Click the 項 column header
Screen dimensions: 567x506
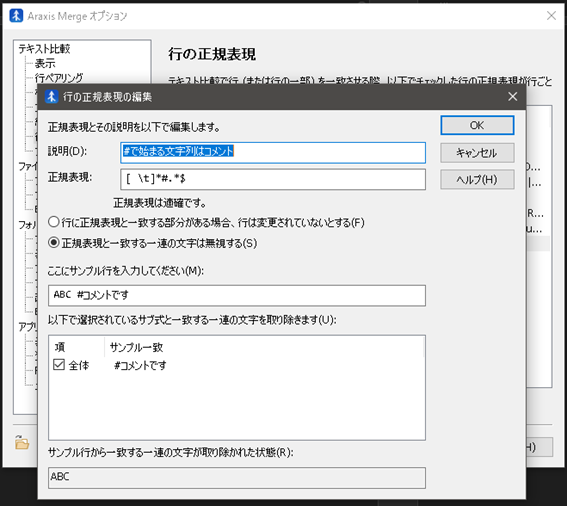(x=77, y=347)
